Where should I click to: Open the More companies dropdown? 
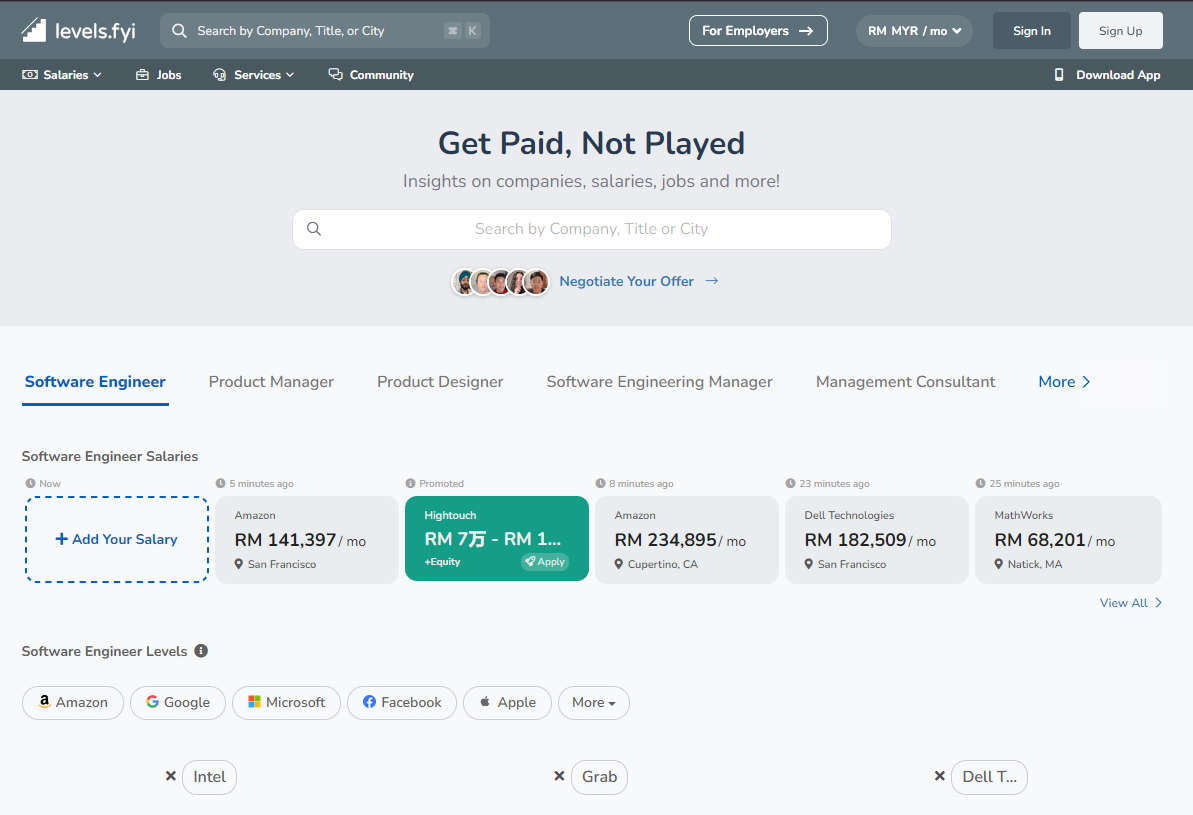click(x=593, y=702)
